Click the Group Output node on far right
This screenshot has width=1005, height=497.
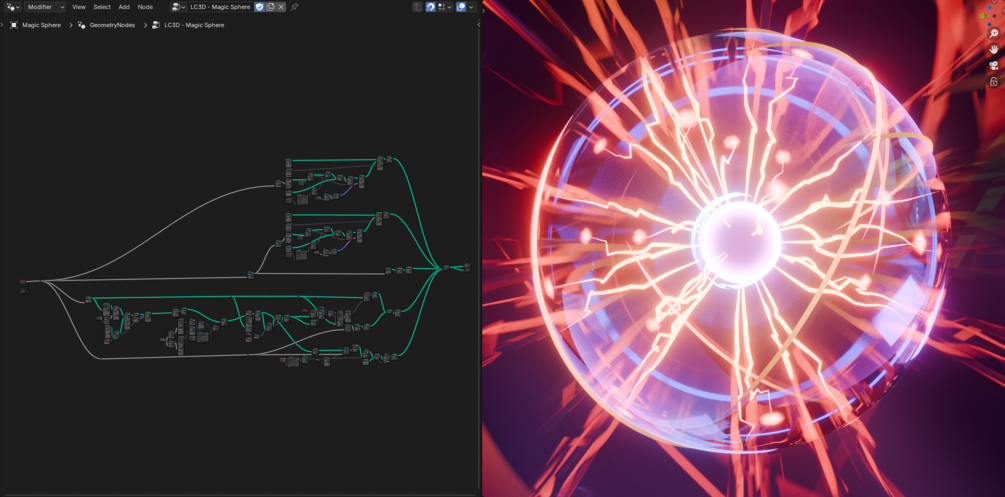[467, 267]
